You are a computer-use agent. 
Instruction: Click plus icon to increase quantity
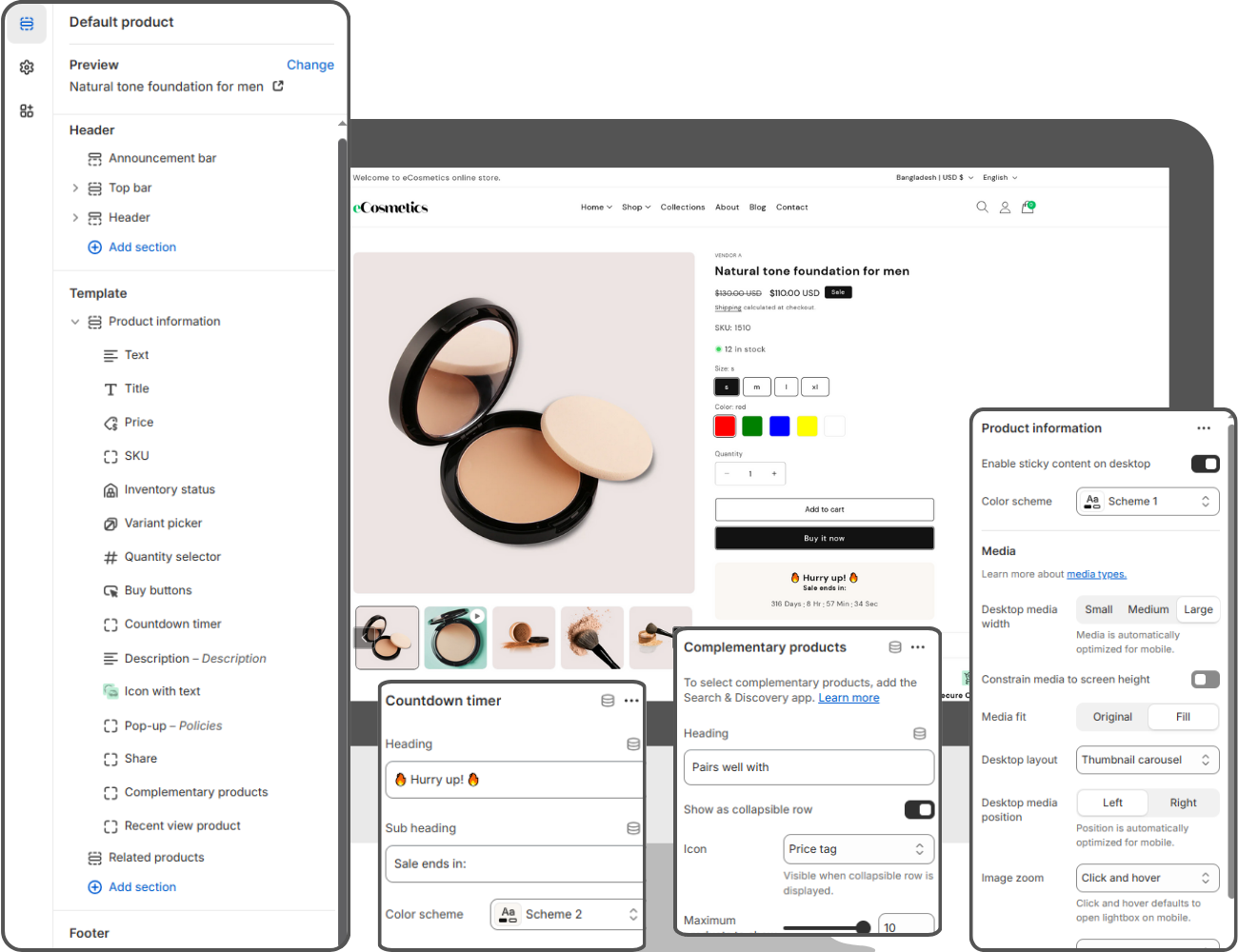click(x=774, y=473)
